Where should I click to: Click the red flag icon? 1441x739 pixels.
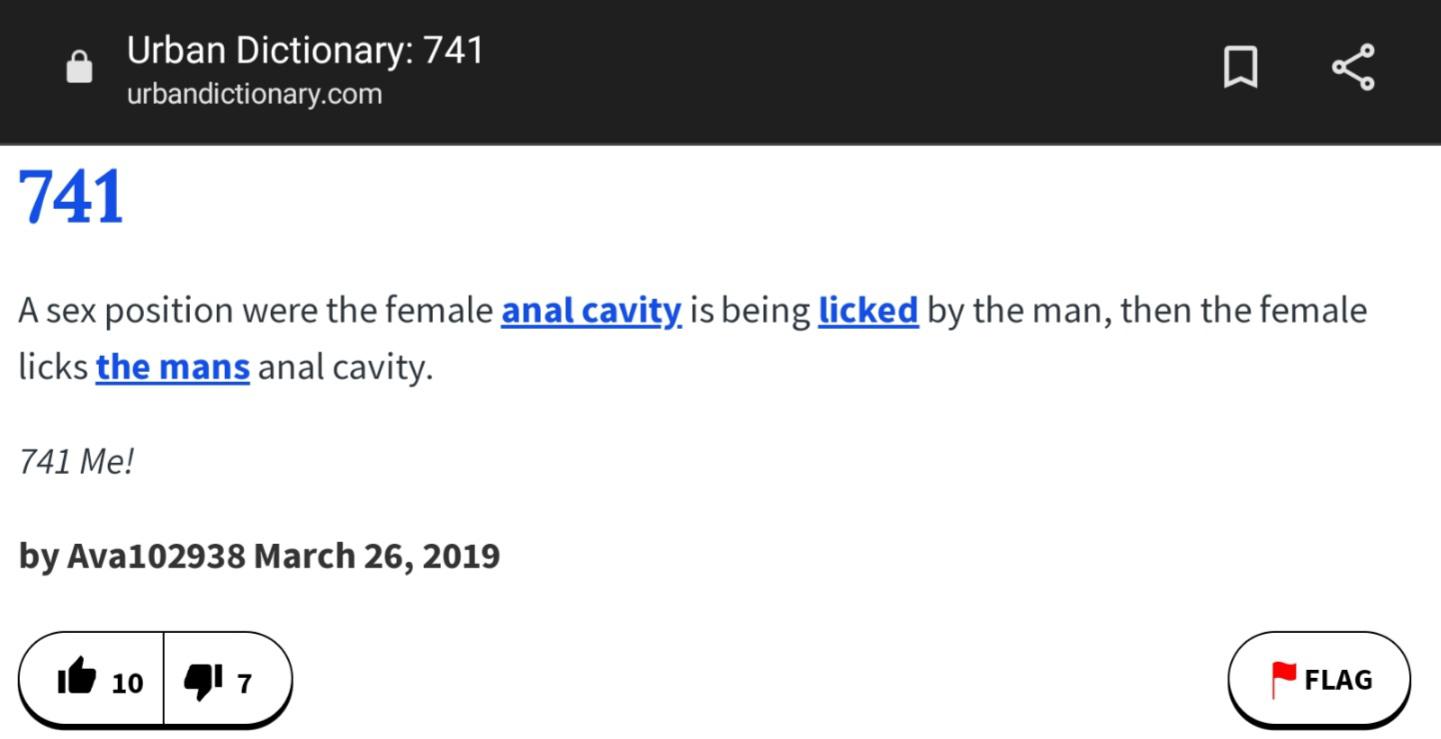tap(1283, 680)
